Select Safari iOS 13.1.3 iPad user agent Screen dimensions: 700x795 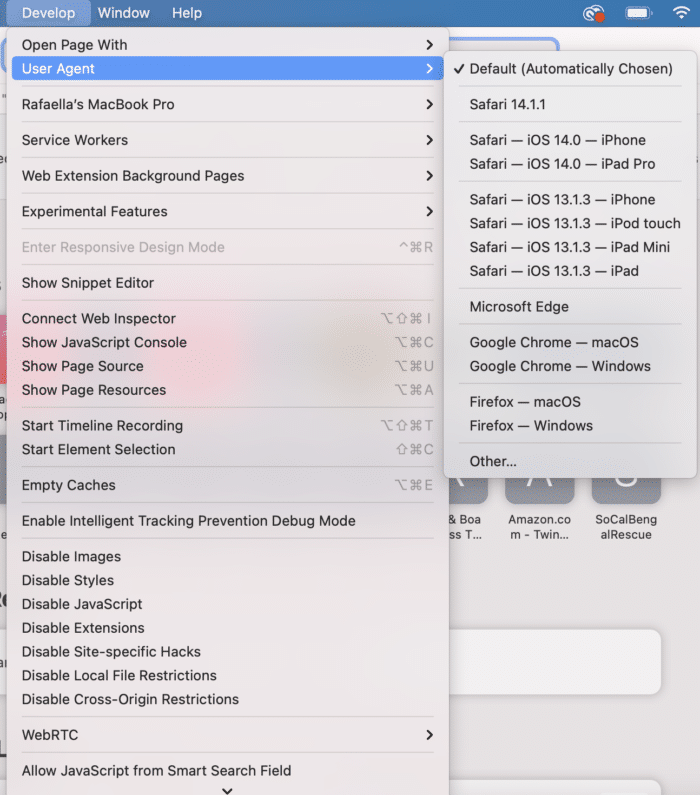[x=570, y=271]
